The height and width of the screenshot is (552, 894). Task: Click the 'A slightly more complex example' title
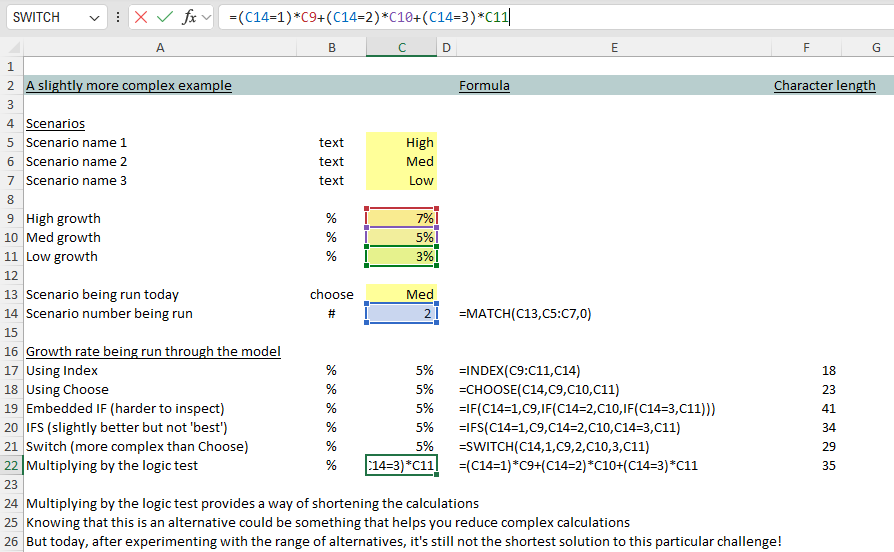coord(128,86)
